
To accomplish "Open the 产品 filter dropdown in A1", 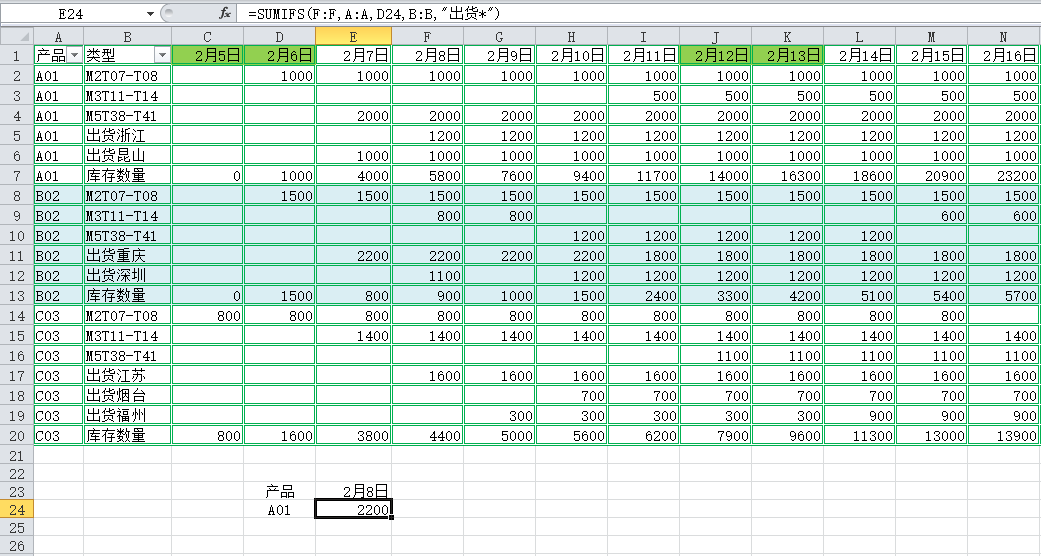I will [x=74, y=55].
